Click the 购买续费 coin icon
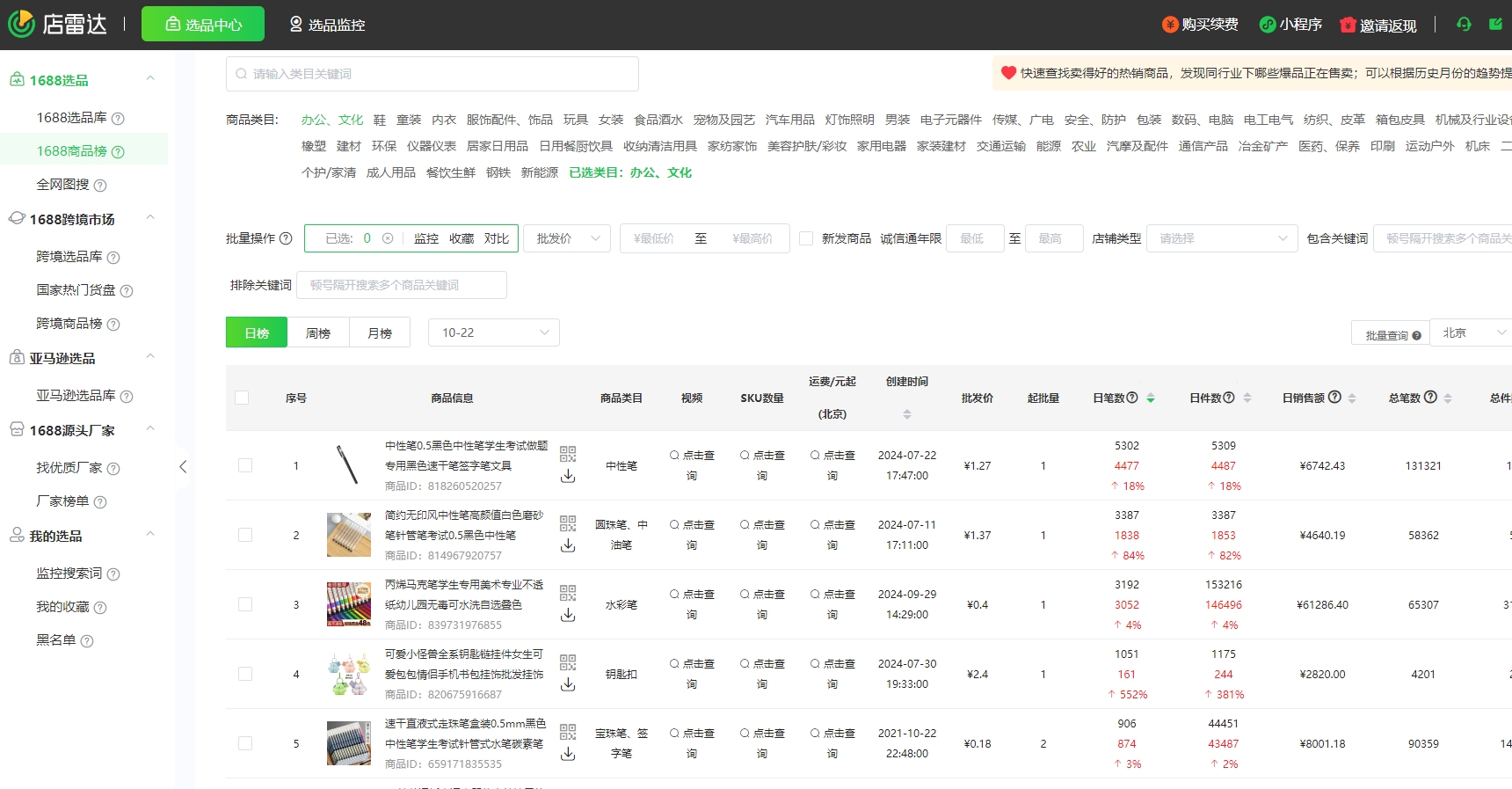Viewport: 1512px width, 789px height. (1169, 25)
